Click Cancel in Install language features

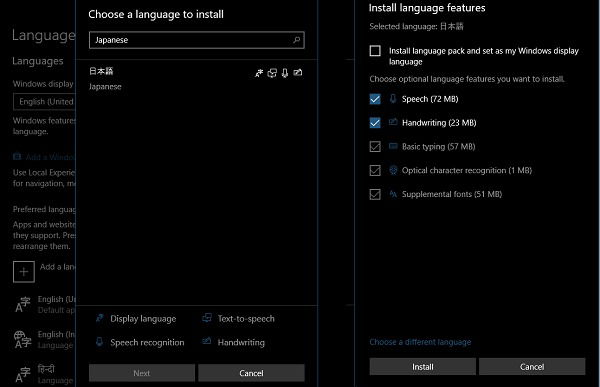pyautogui.click(x=532, y=367)
